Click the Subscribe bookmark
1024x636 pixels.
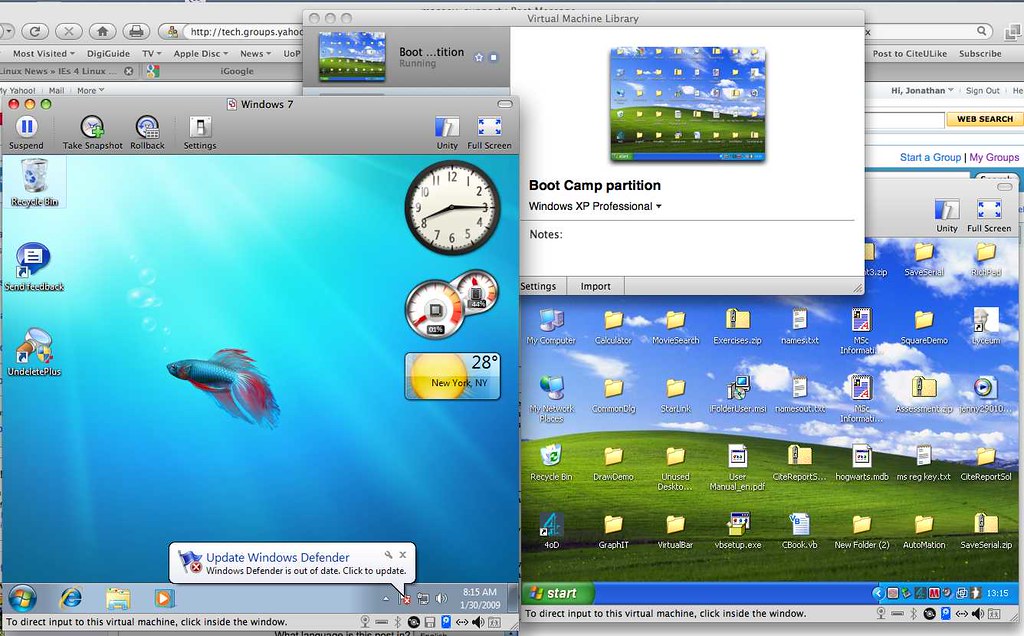[980, 54]
